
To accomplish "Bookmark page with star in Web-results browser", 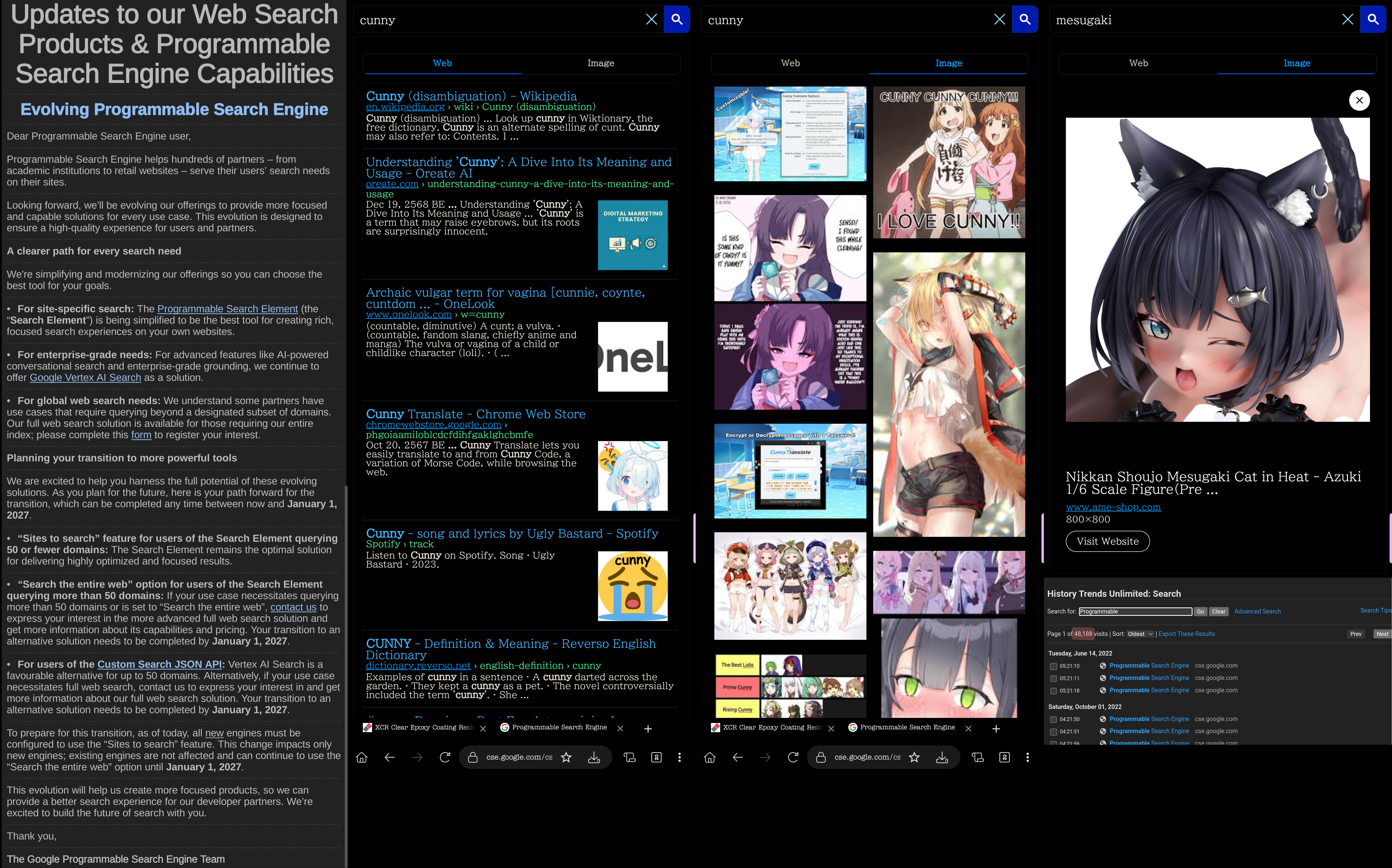I will pyautogui.click(x=566, y=757).
